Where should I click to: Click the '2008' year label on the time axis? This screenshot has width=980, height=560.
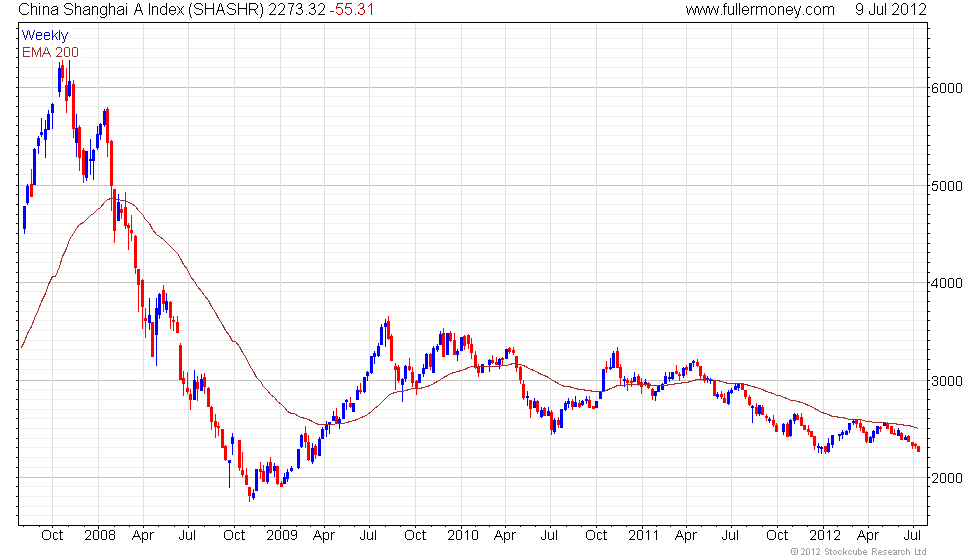pos(100,536)
